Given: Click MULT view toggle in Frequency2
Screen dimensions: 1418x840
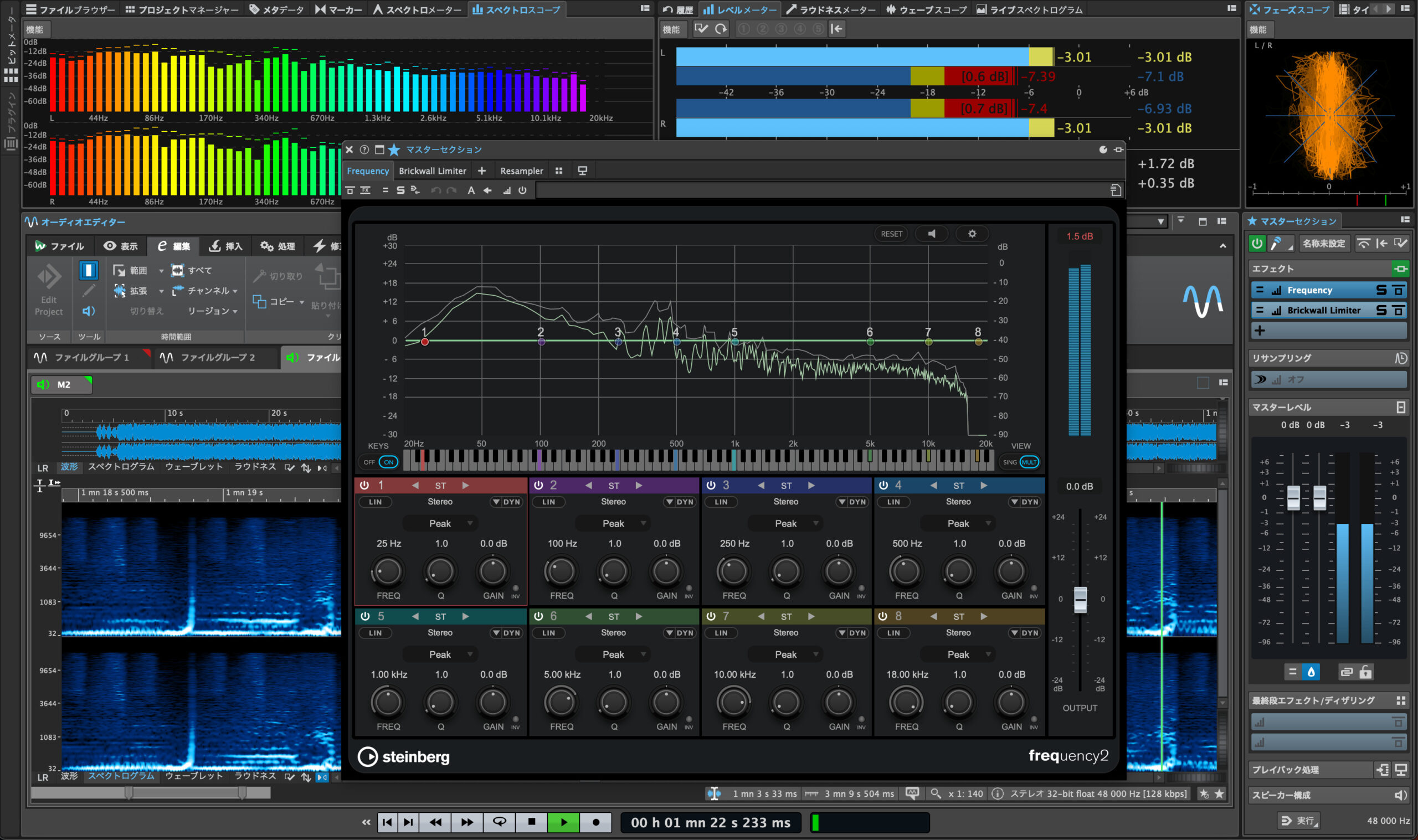Looking at the screenshot, I should click(x=1029, y=462).
